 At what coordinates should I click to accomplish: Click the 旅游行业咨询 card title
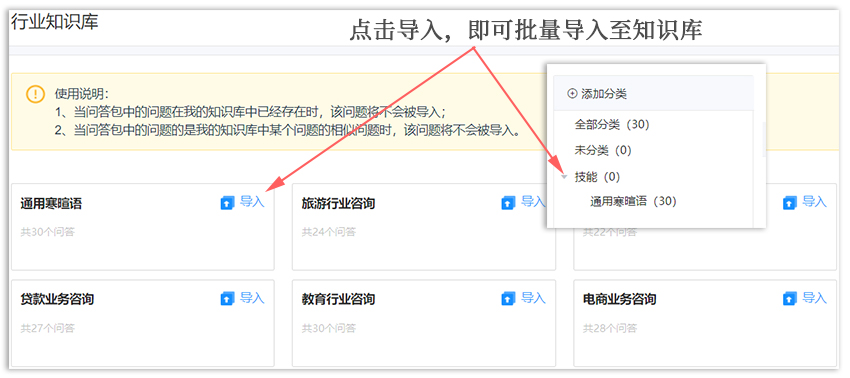338,204
